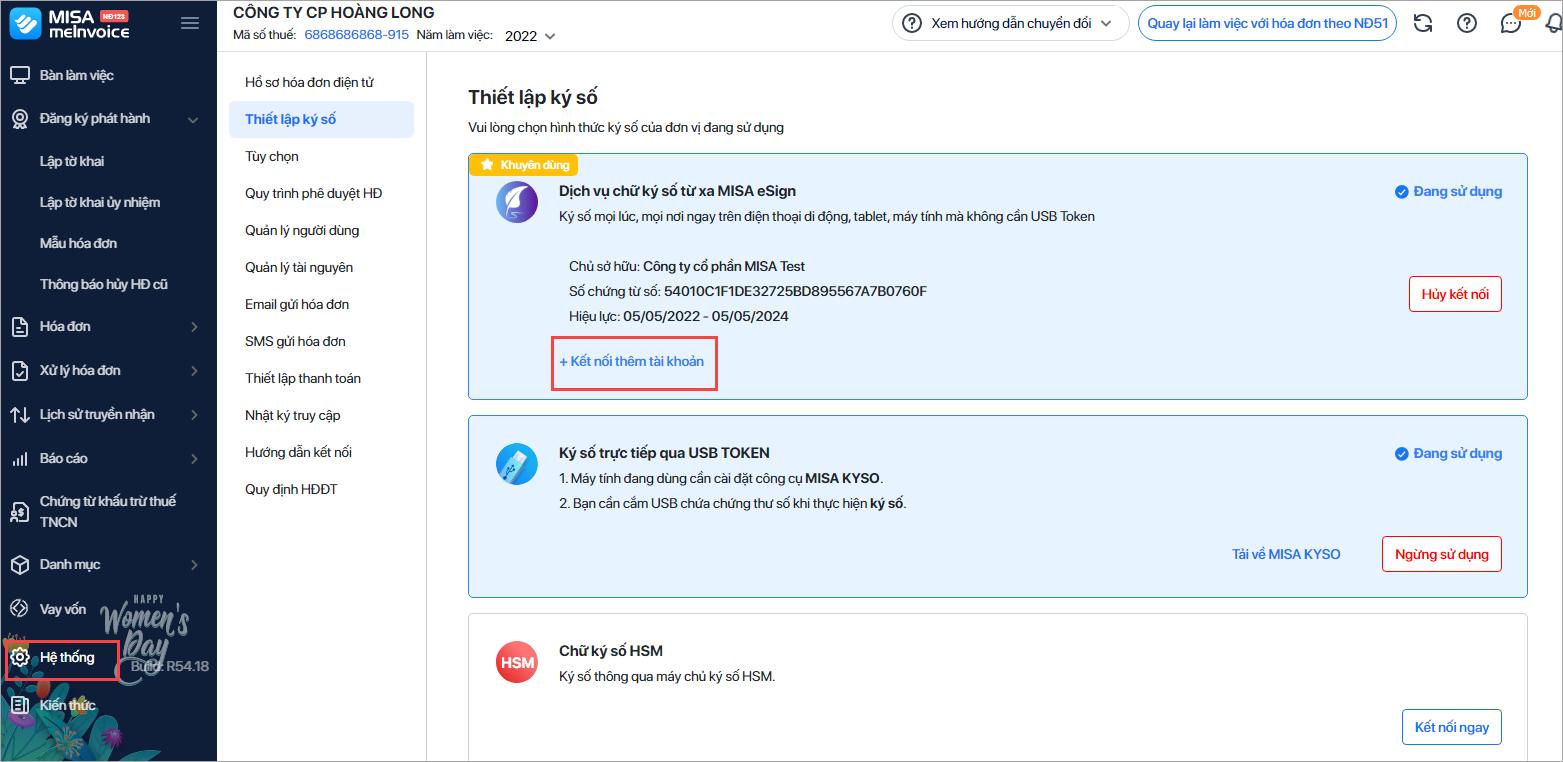
Task: Open Lập tờ khai ủy nhiệm
Action: coord(100,203)
